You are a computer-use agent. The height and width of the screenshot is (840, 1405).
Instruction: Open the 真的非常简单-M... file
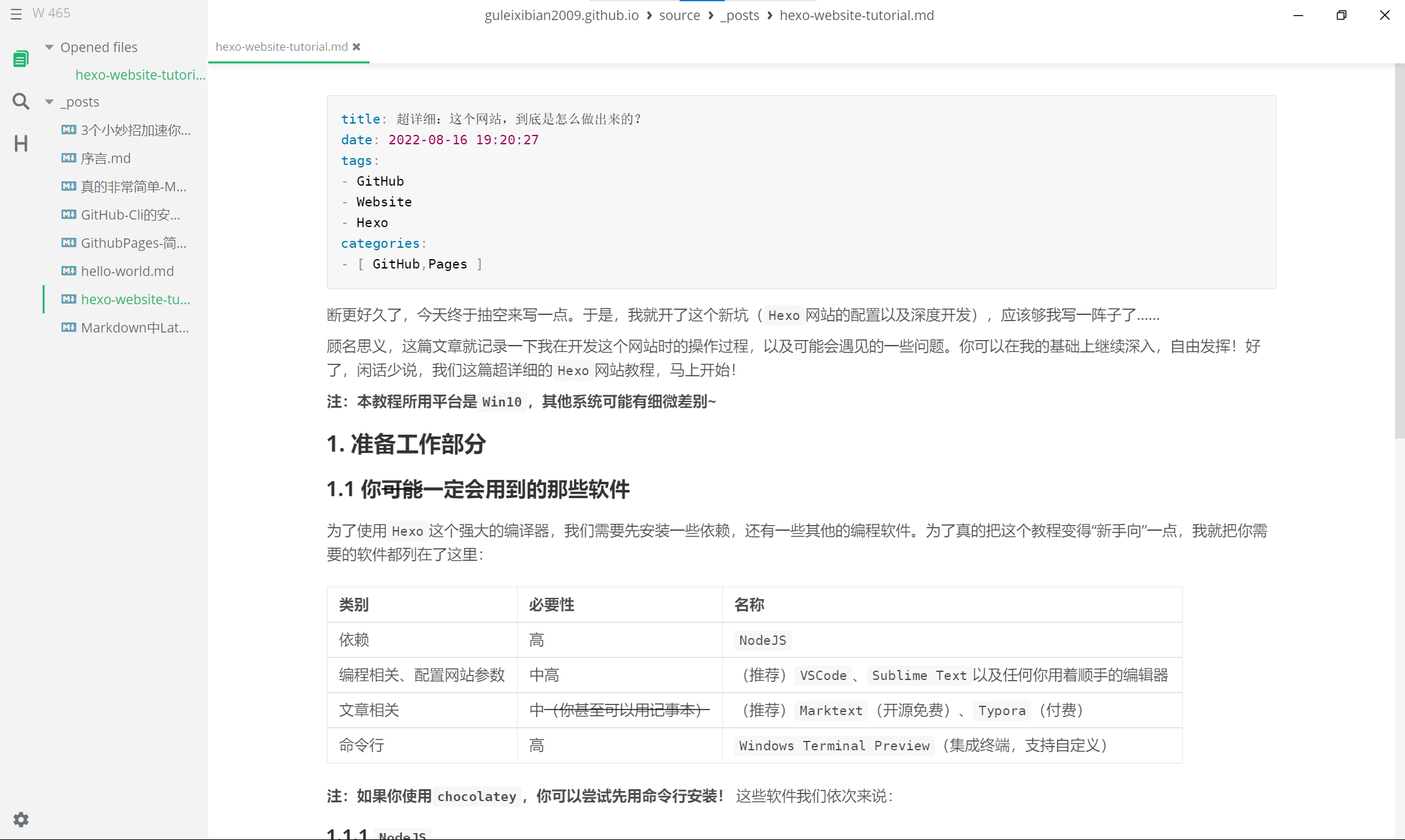tap(133, 186)
